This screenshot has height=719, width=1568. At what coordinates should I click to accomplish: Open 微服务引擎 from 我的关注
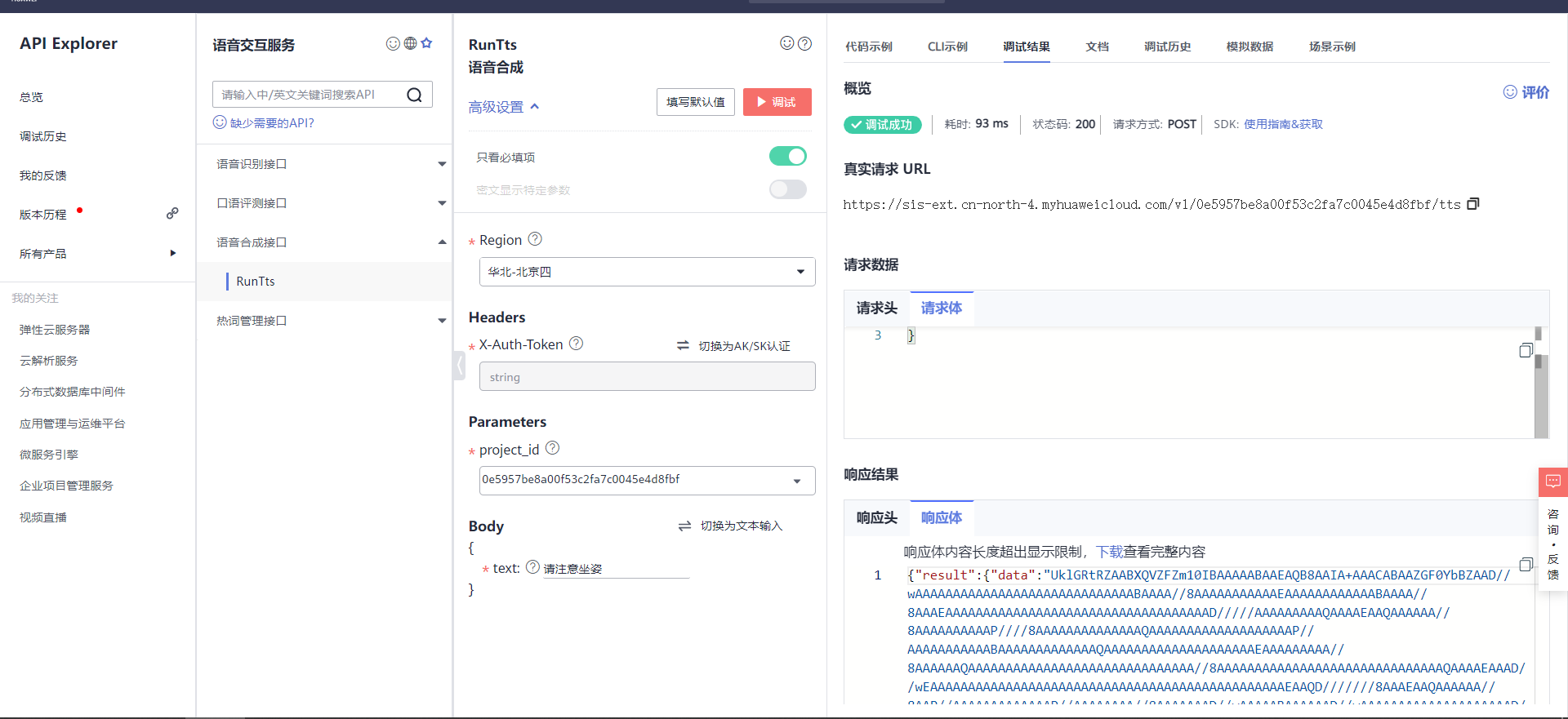point(49,455)
